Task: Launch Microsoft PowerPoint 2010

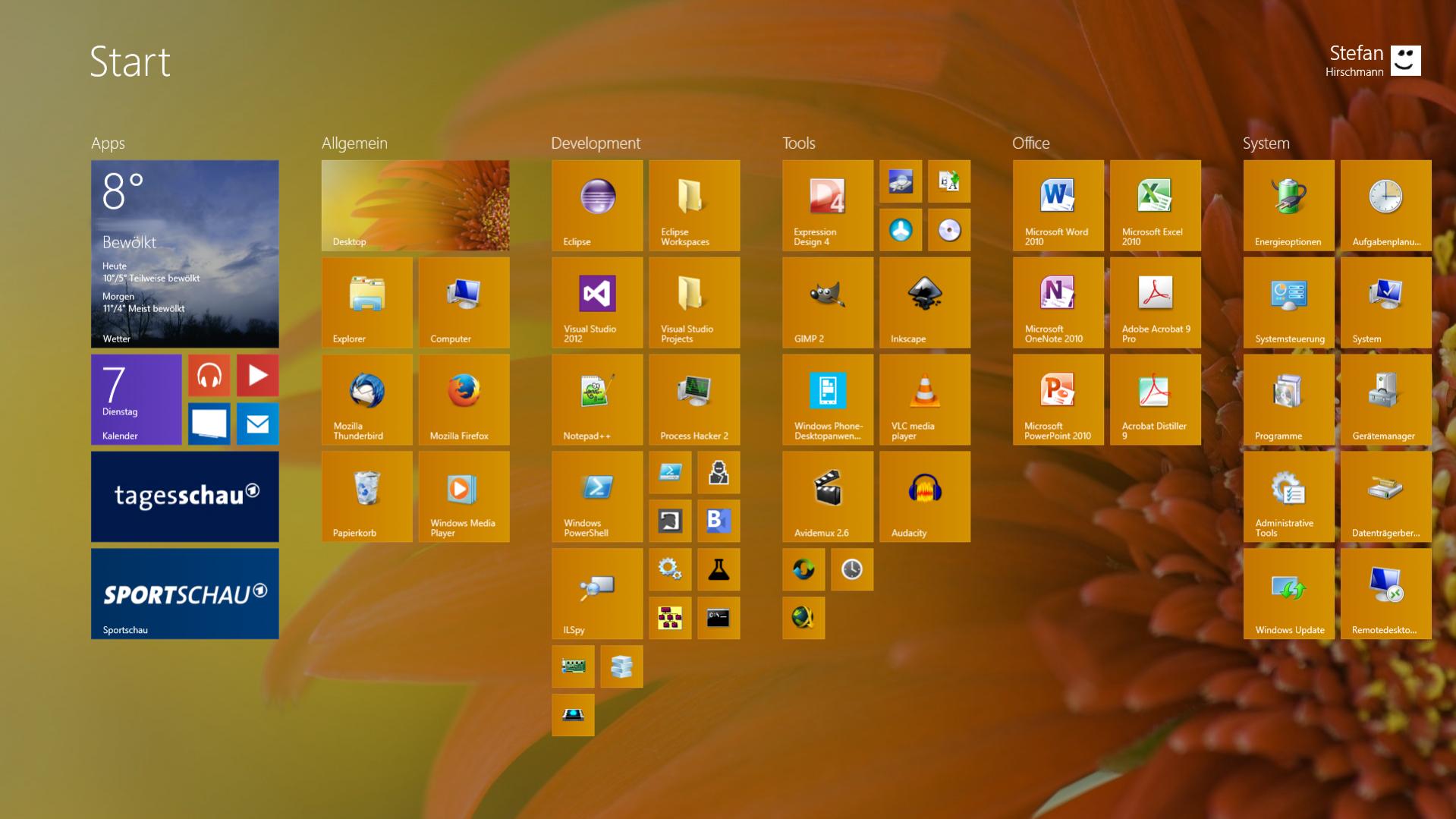Action: (x=1059, y=399)
